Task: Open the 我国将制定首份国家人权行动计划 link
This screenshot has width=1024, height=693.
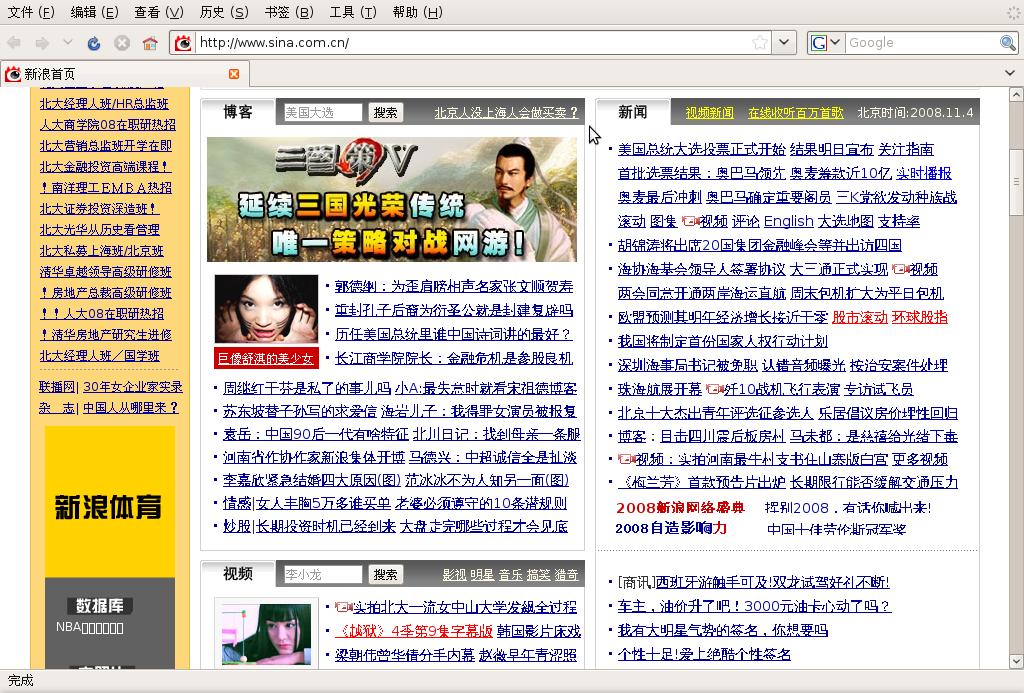Action: point(722,341)
